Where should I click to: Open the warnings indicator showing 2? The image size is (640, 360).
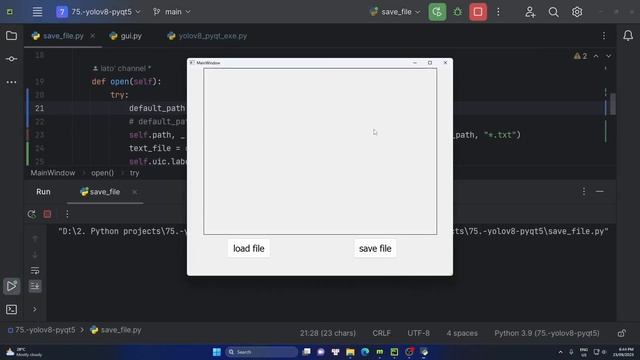(x=580, y=56)
